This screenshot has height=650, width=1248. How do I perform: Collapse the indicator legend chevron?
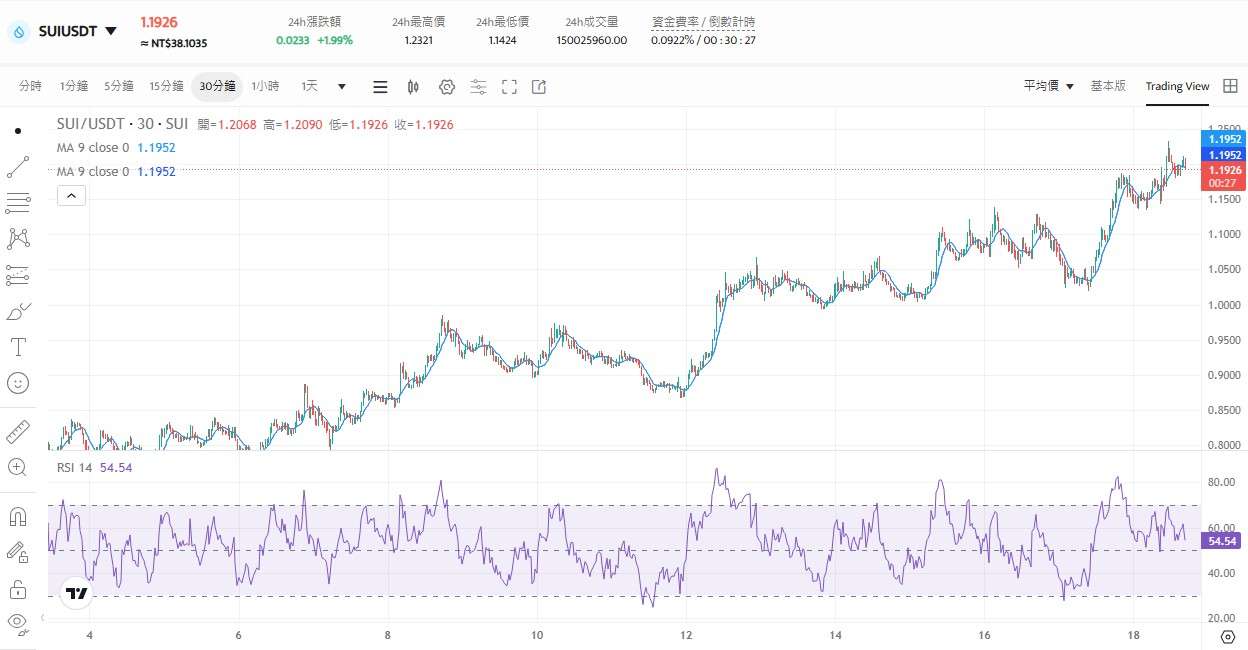tap(70, 197)
